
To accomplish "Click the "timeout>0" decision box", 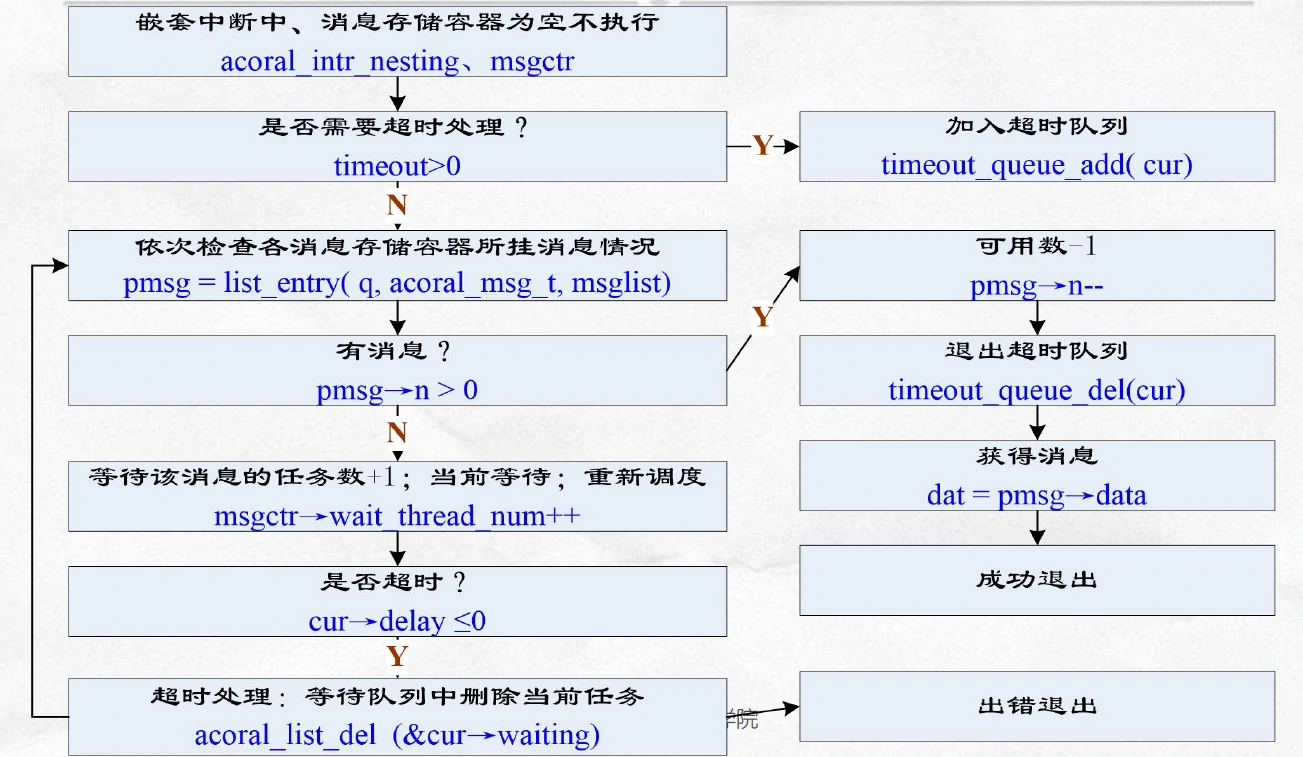I will [396, 146].
